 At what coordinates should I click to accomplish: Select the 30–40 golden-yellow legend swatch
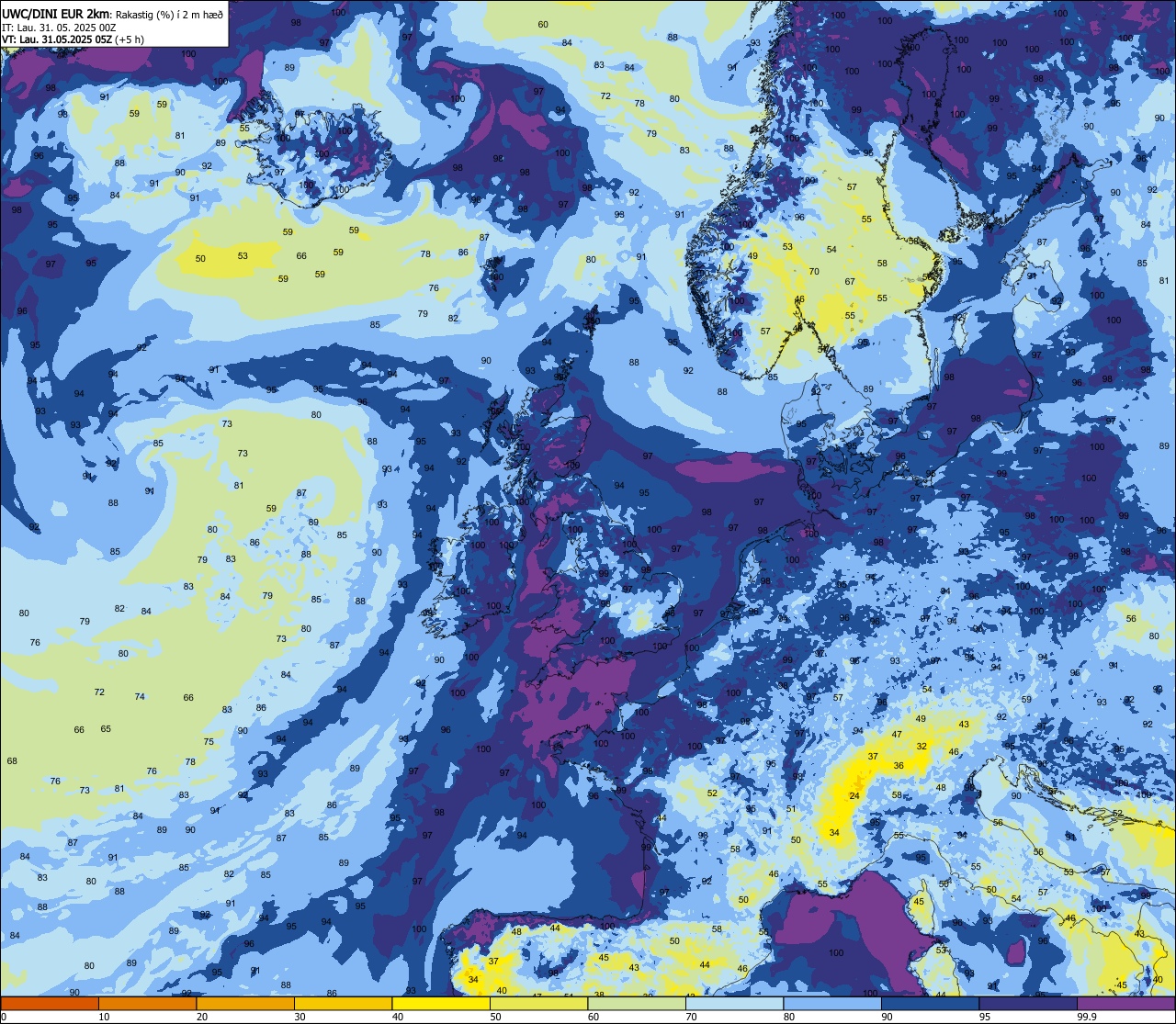[343, 1004]
